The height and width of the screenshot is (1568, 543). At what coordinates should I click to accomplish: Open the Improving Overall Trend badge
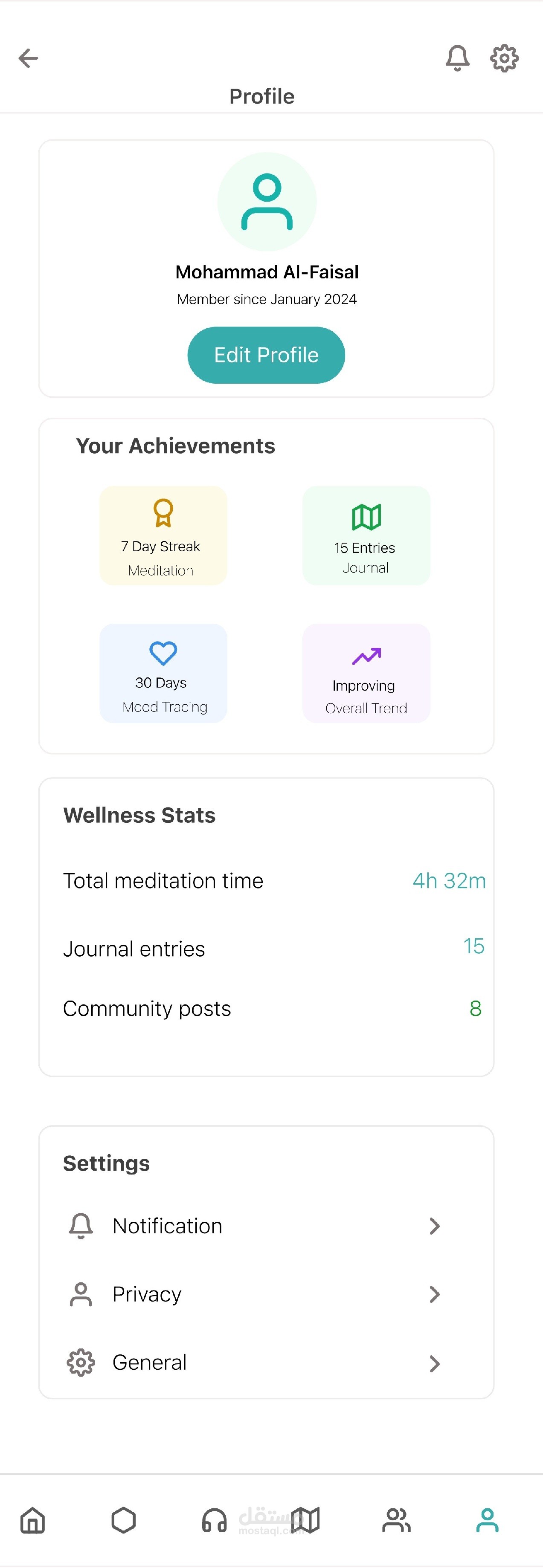366,673
